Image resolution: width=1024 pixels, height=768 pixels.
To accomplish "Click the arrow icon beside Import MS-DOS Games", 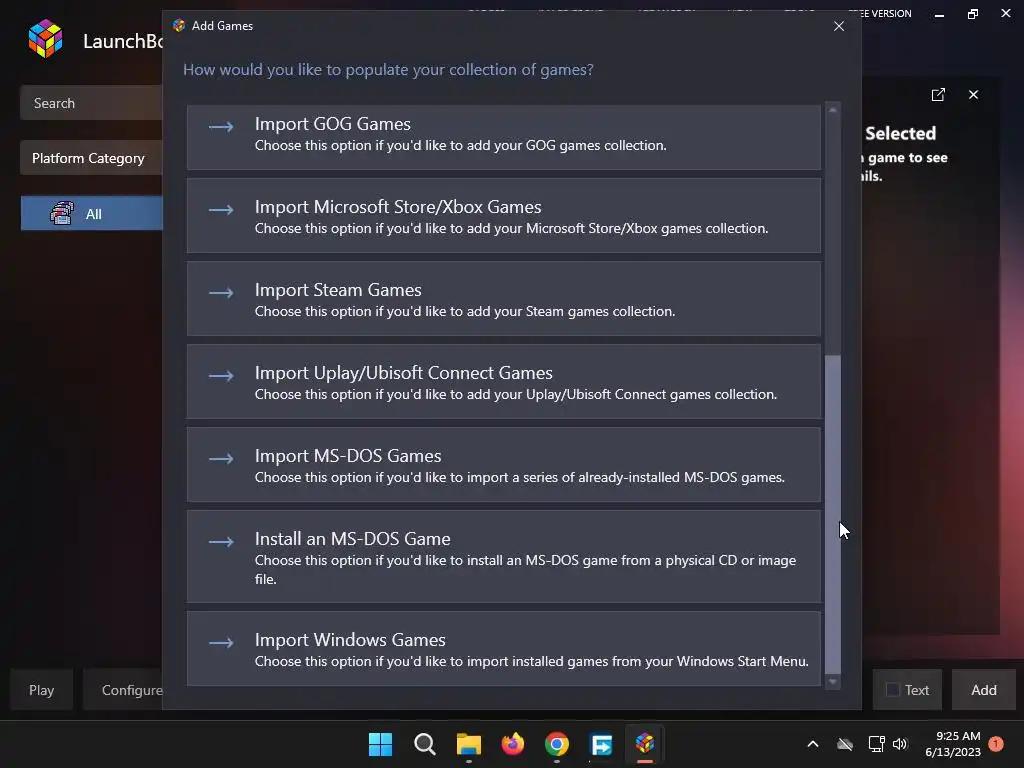I will (x=221, y=458).
